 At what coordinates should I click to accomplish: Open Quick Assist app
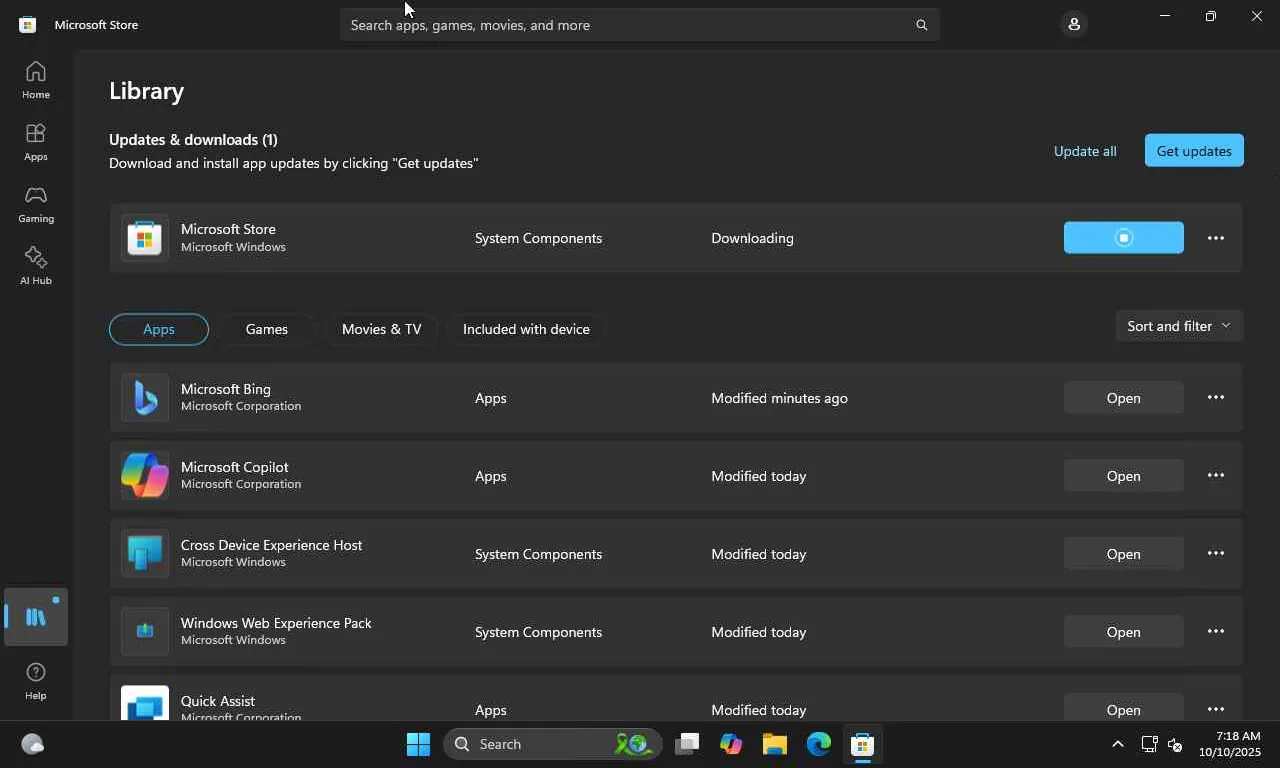(1124, 708)
